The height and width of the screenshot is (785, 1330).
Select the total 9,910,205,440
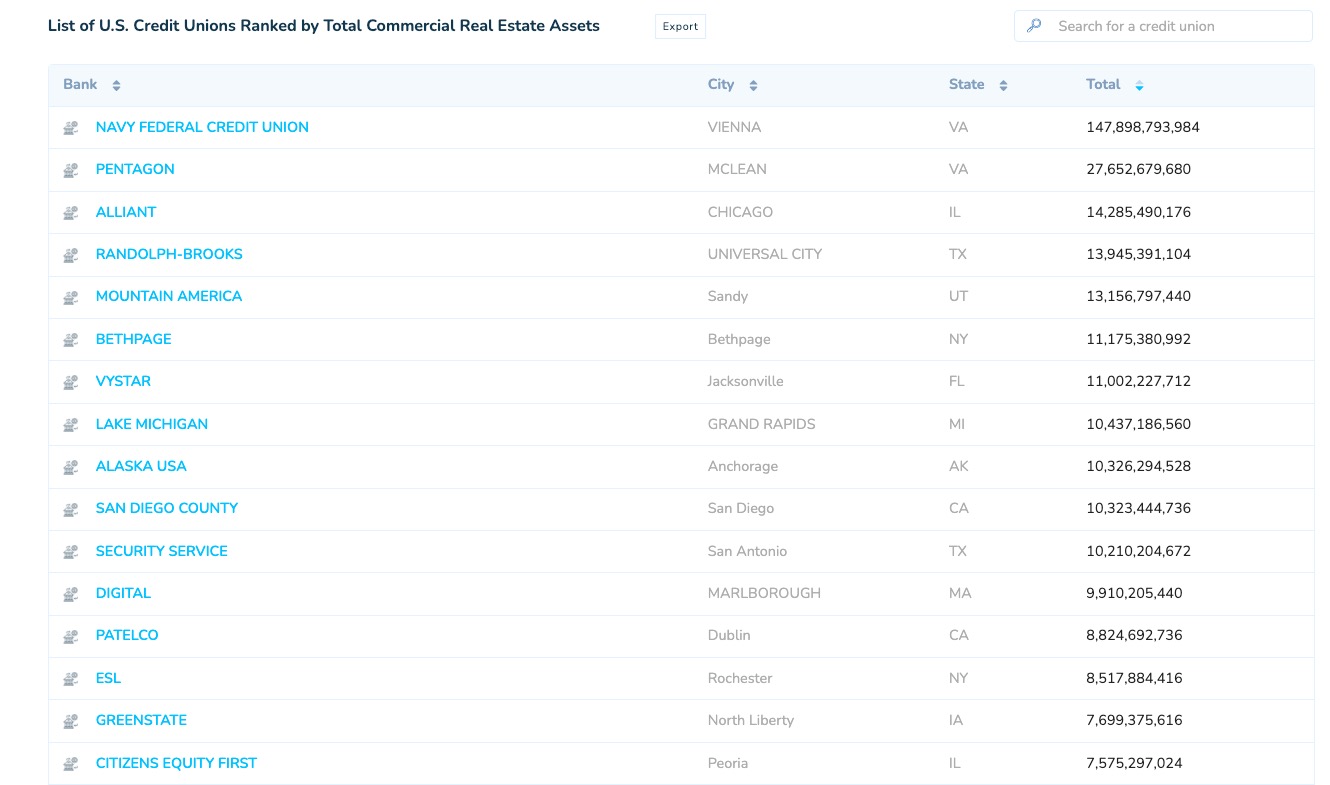click(1134, 593)
